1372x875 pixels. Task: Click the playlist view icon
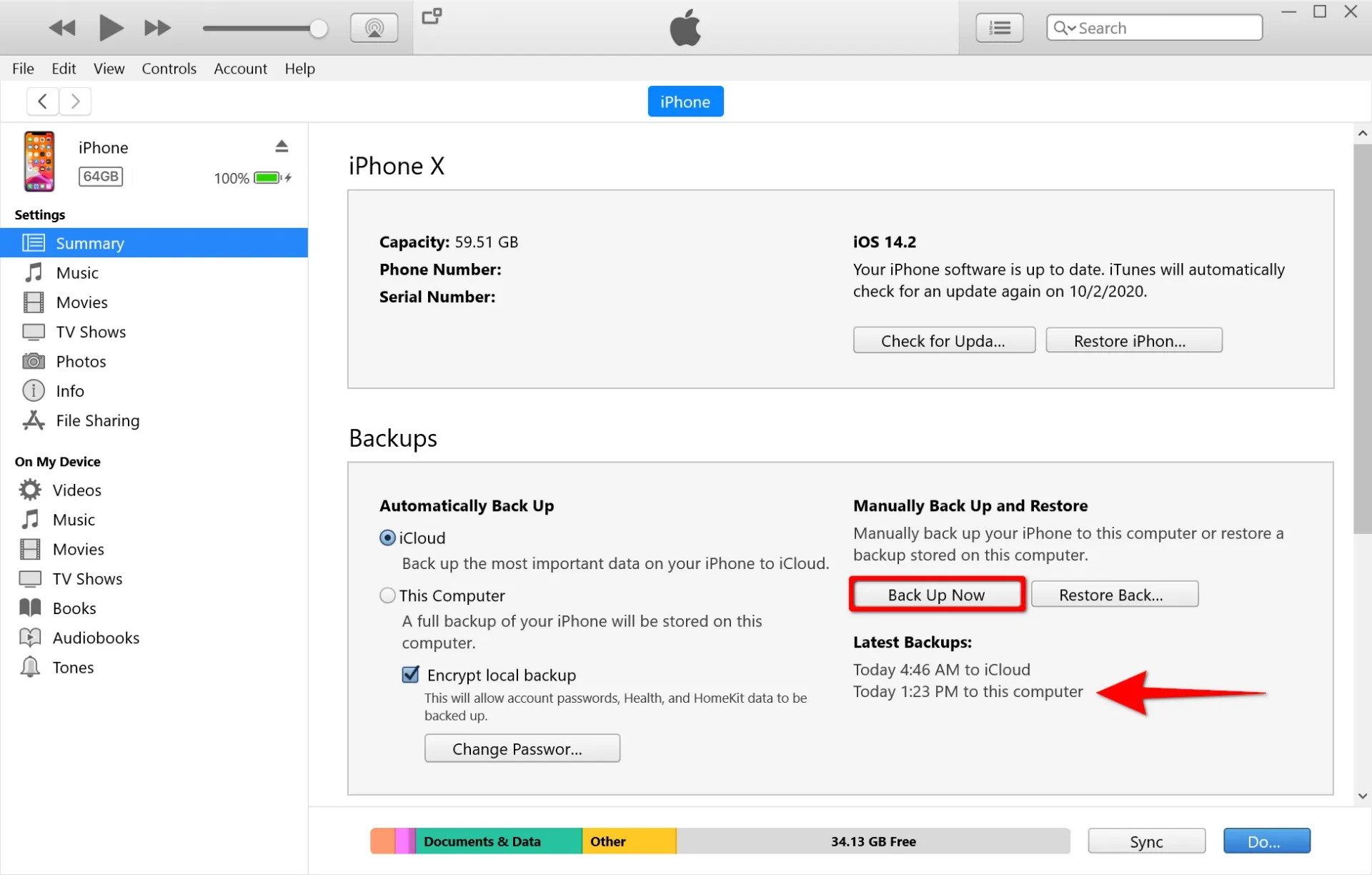point(999,27)
